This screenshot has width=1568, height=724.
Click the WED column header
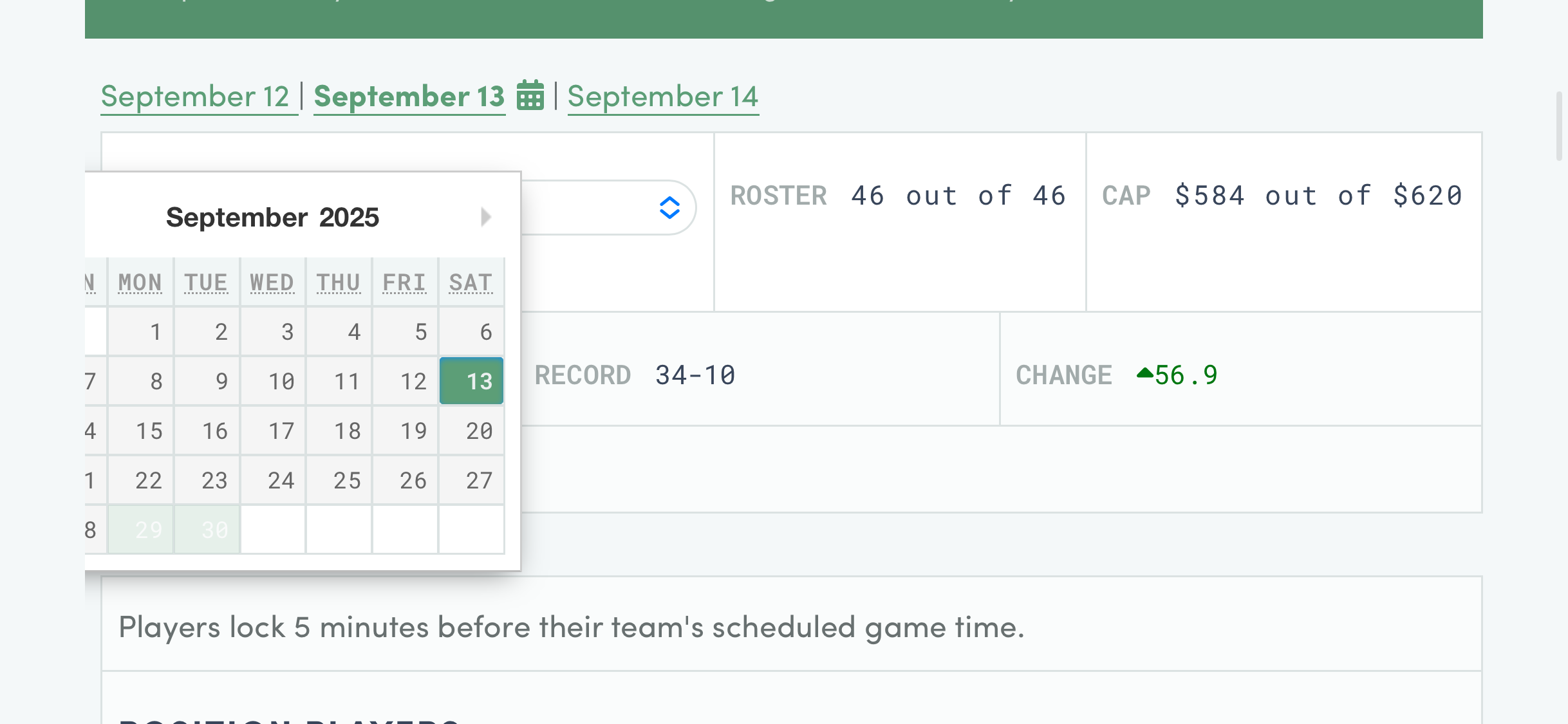272,283
